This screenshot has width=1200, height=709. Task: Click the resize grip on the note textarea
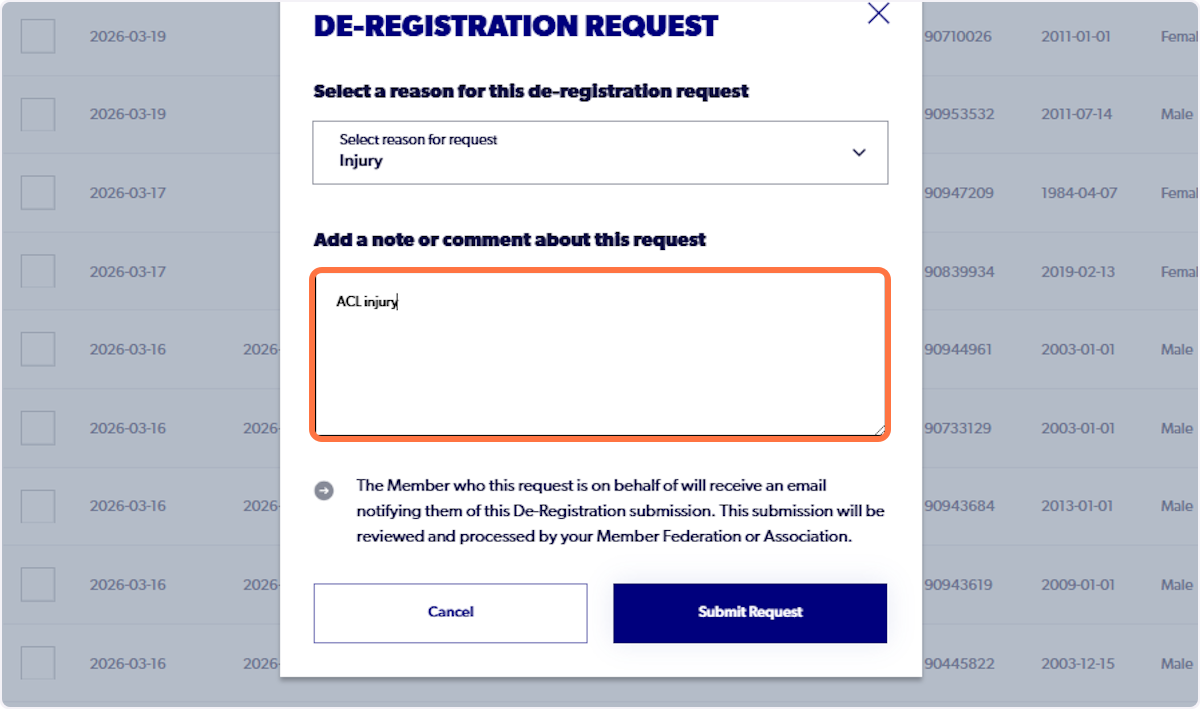(x=881, y=430)
